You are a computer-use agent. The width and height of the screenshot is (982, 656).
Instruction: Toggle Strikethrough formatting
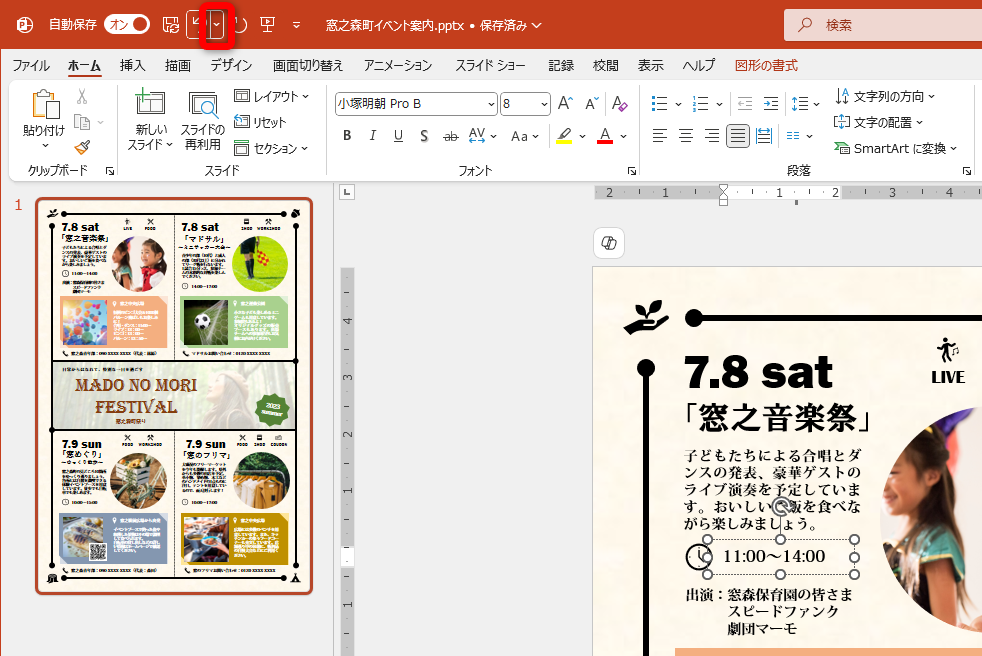pyautogui.click(x=450, y=136)
